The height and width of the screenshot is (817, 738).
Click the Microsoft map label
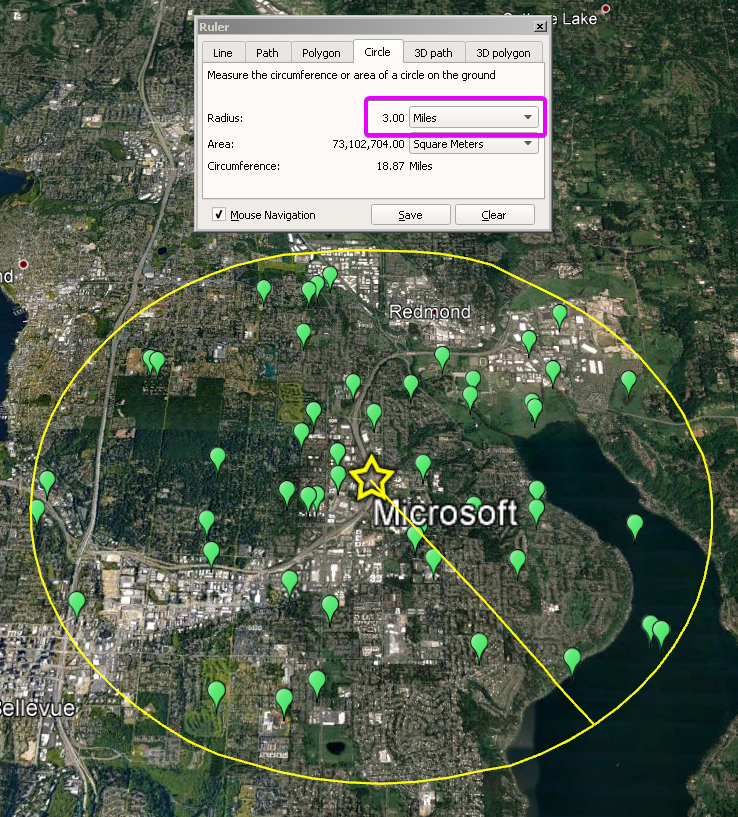(445, 513)
